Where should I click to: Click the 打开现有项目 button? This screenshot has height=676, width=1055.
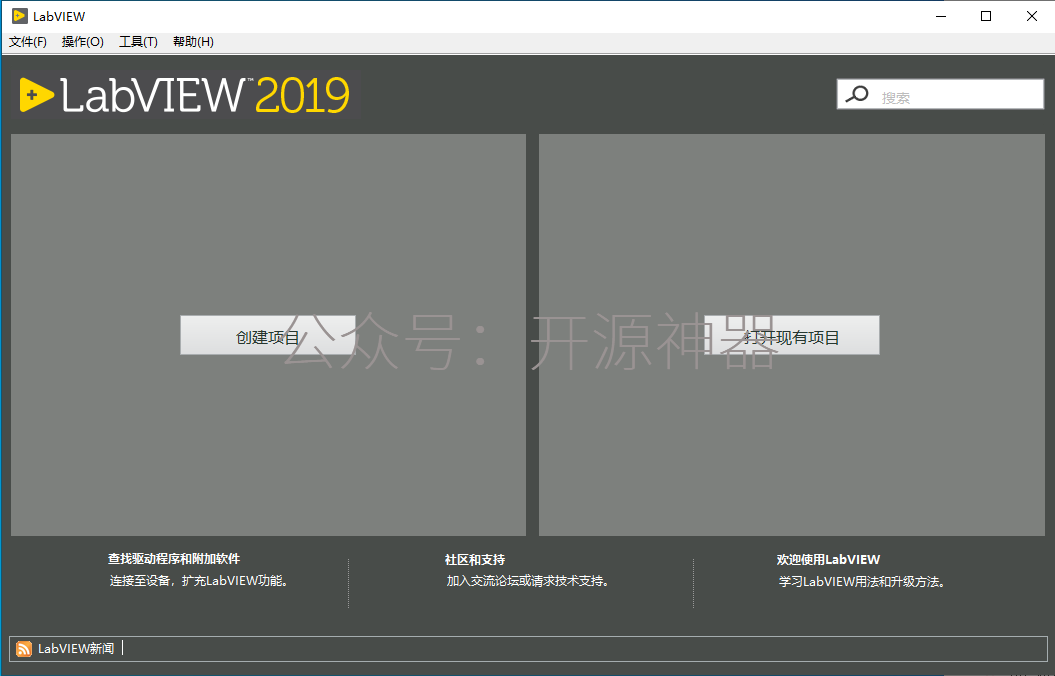[791, 335]
